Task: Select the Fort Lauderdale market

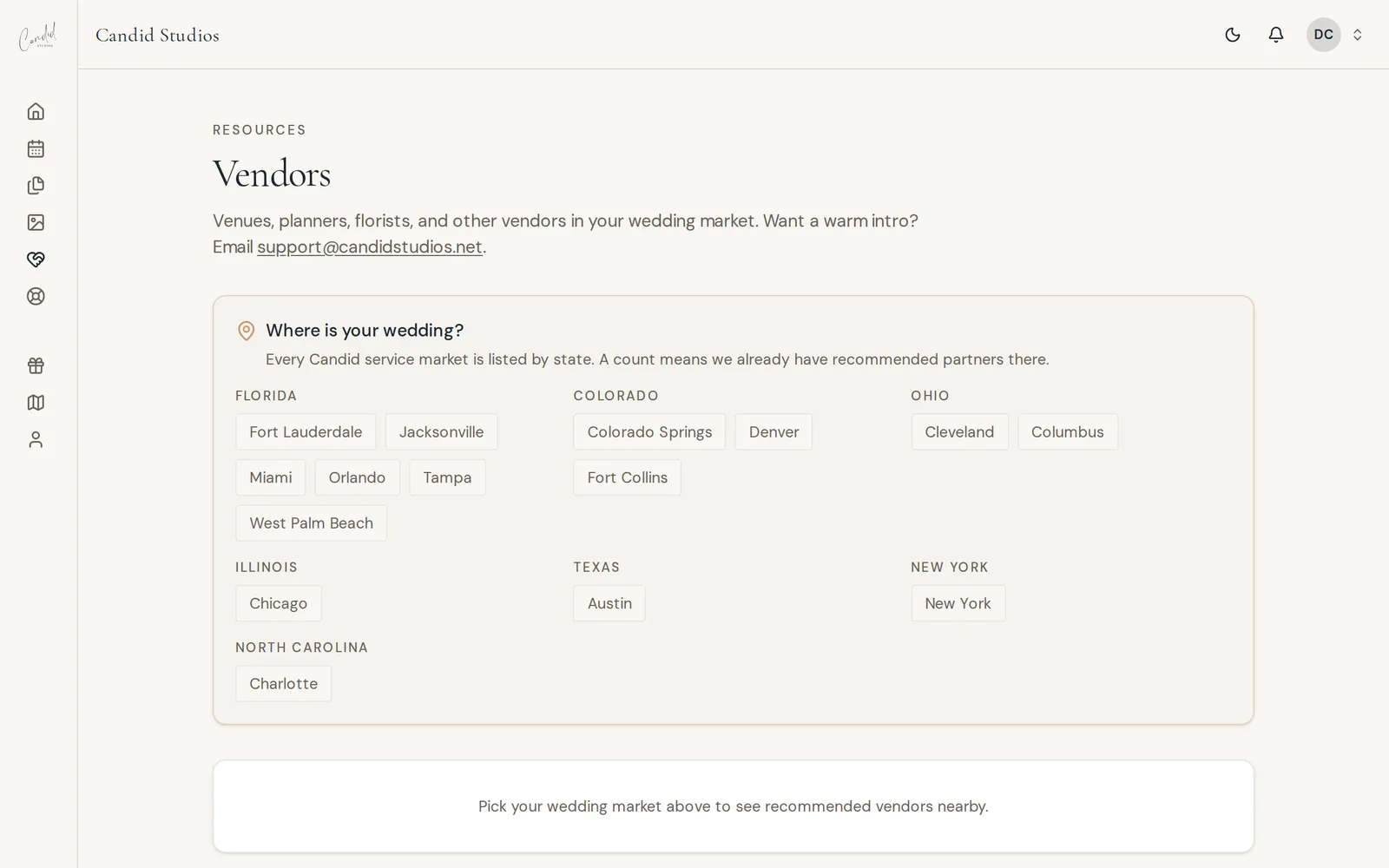Action: pos(306,432)
